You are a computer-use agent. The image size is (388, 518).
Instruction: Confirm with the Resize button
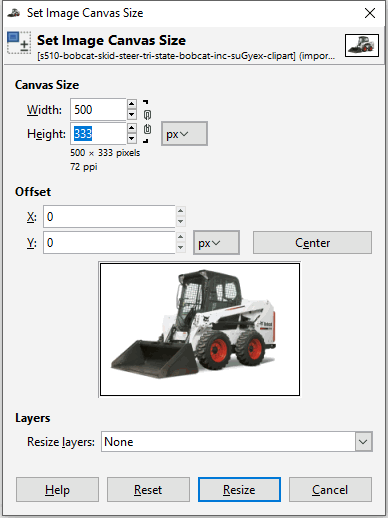pos(239,489)
